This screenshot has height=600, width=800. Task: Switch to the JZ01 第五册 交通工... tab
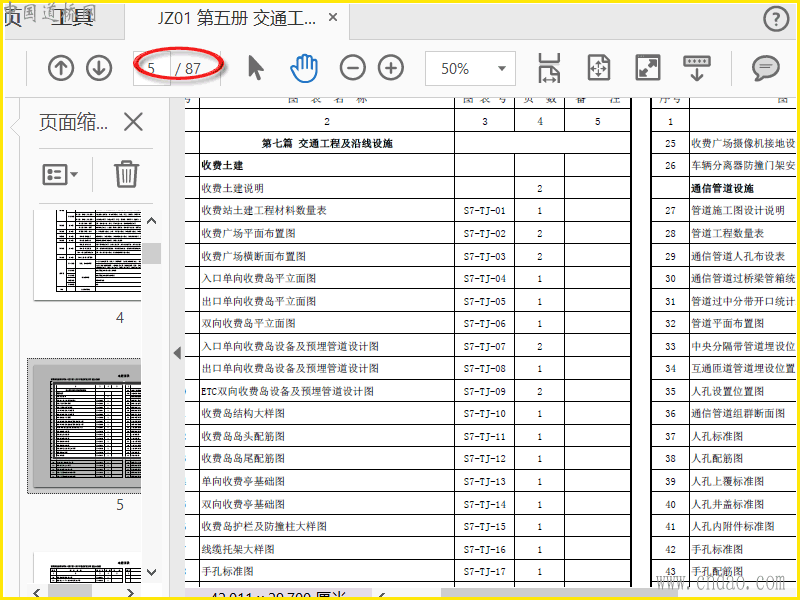click(x=236, y=18)
